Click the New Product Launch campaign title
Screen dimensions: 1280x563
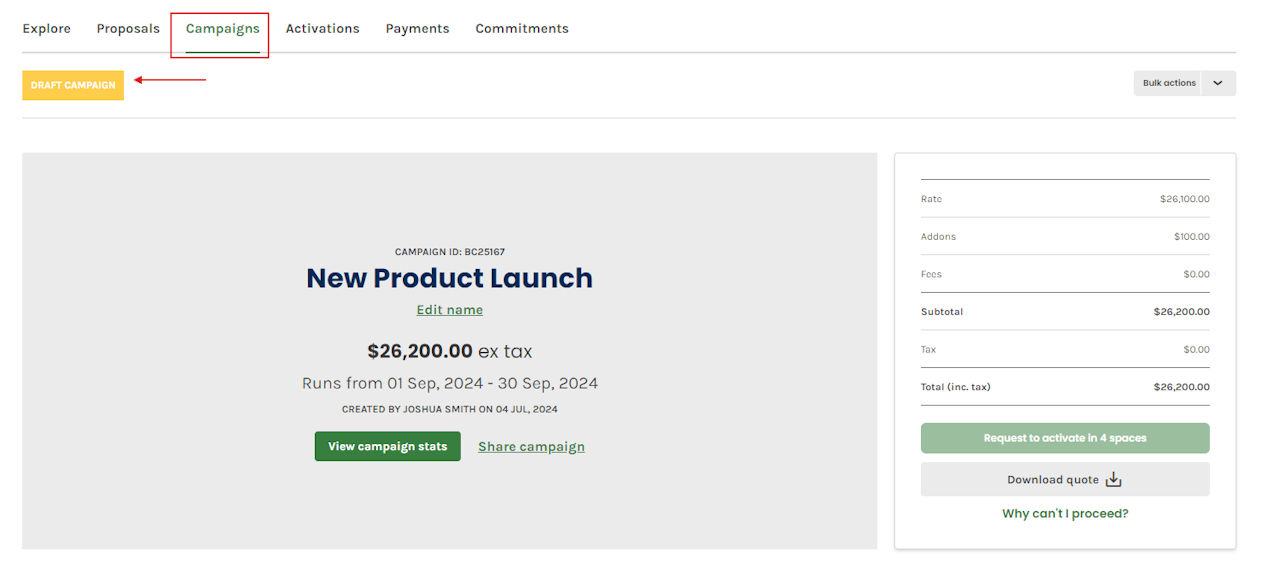point(449,278)
